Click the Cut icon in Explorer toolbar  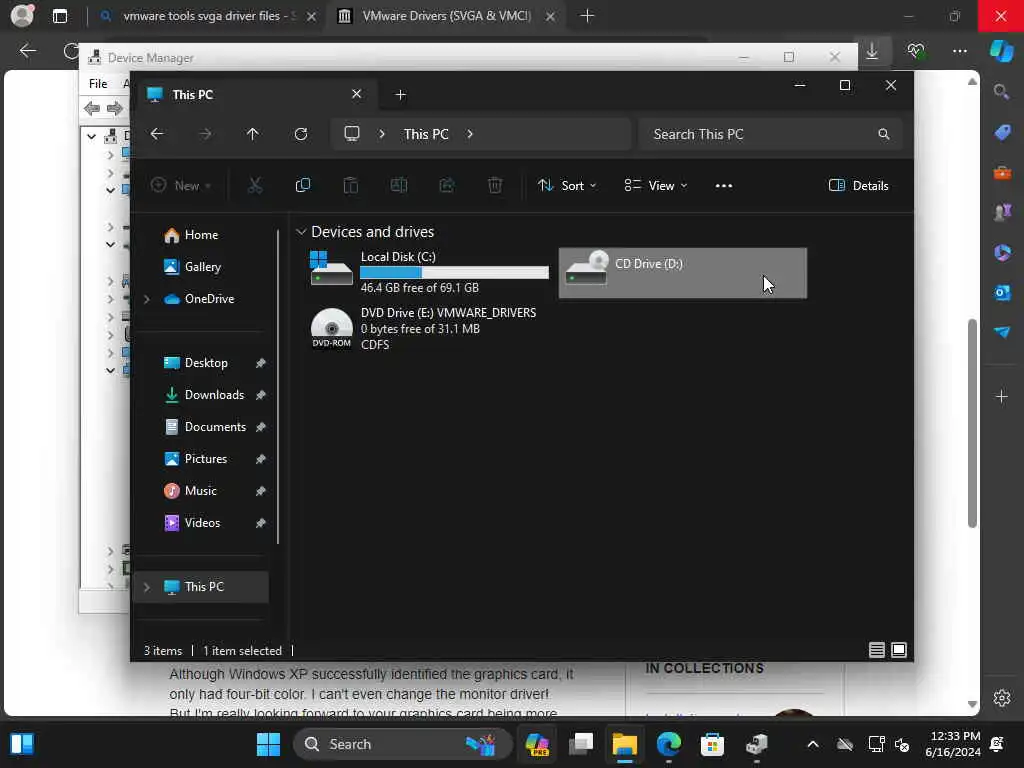point(255,185)
